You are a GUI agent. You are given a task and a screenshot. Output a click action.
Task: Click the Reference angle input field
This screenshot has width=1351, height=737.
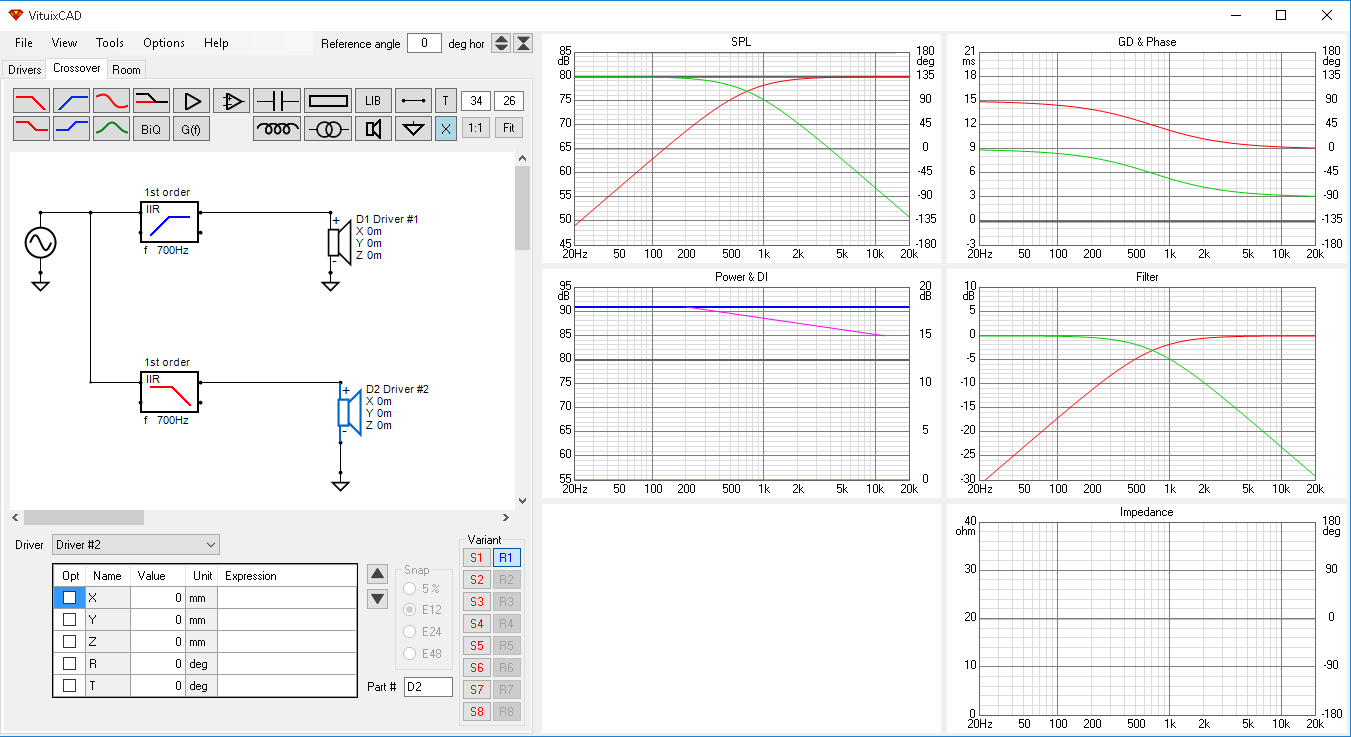[424, 43]
